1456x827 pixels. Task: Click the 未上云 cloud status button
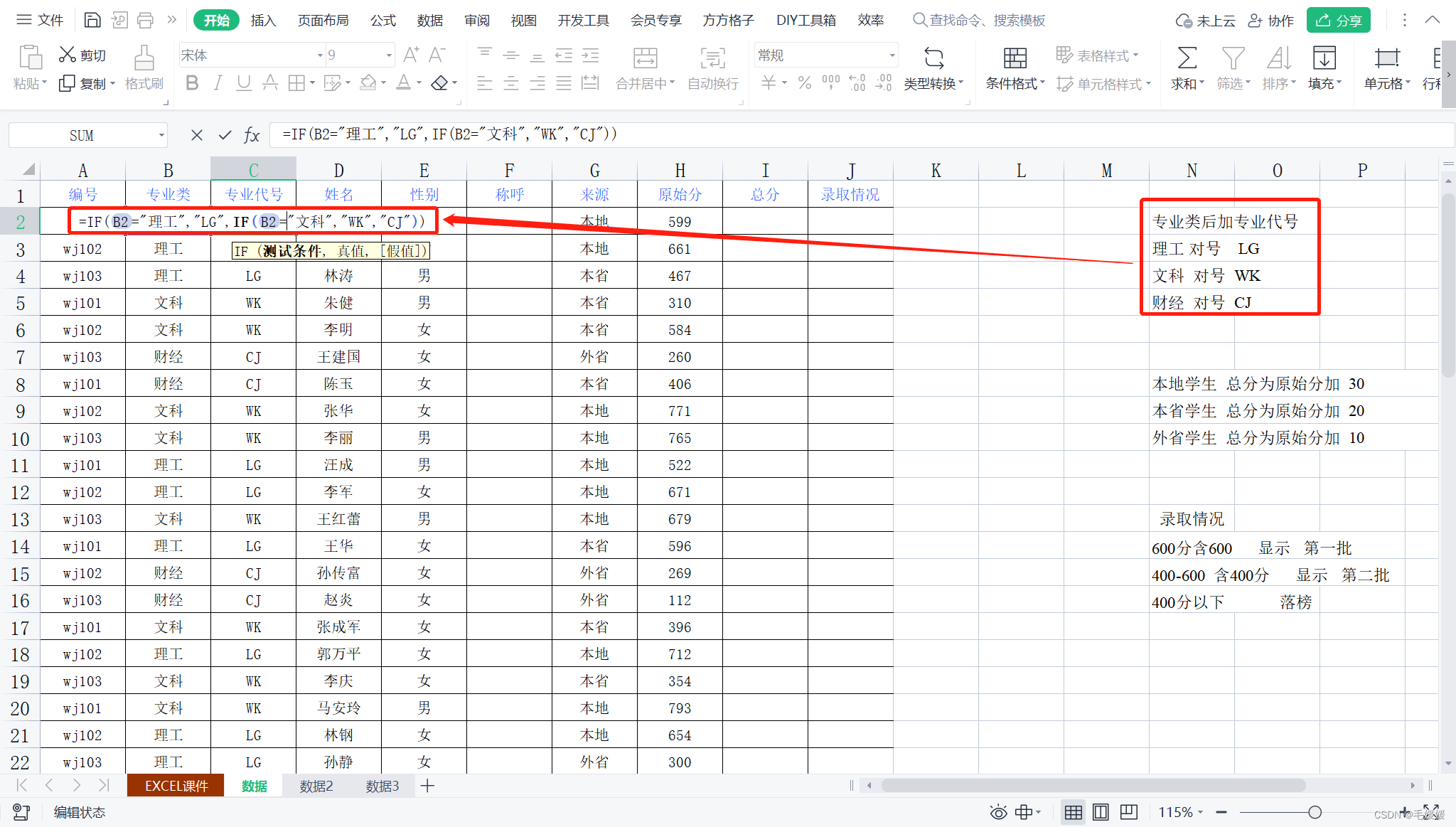1205,21
